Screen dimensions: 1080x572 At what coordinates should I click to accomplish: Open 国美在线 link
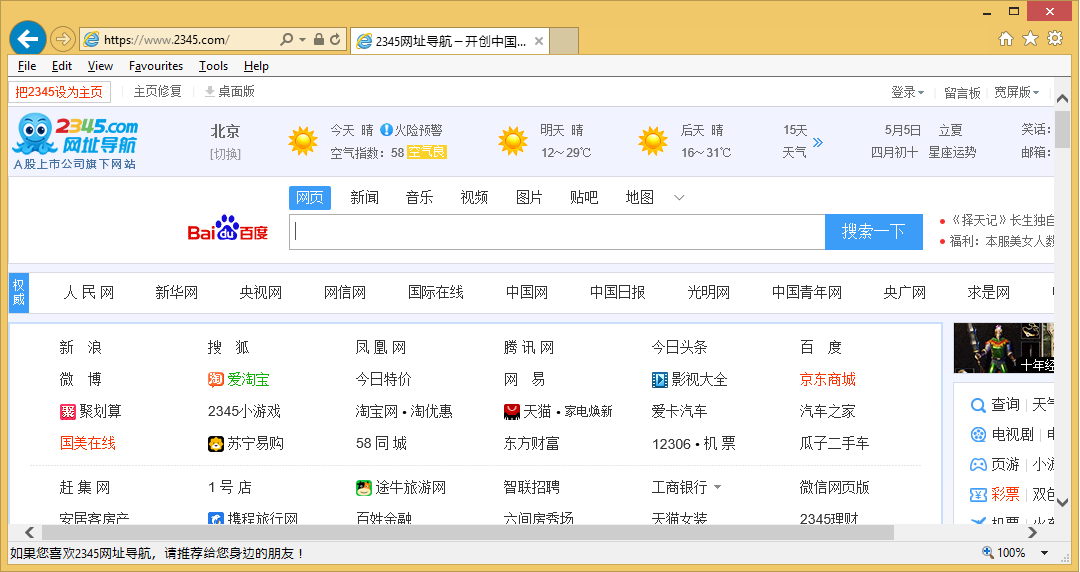(87, 443)
